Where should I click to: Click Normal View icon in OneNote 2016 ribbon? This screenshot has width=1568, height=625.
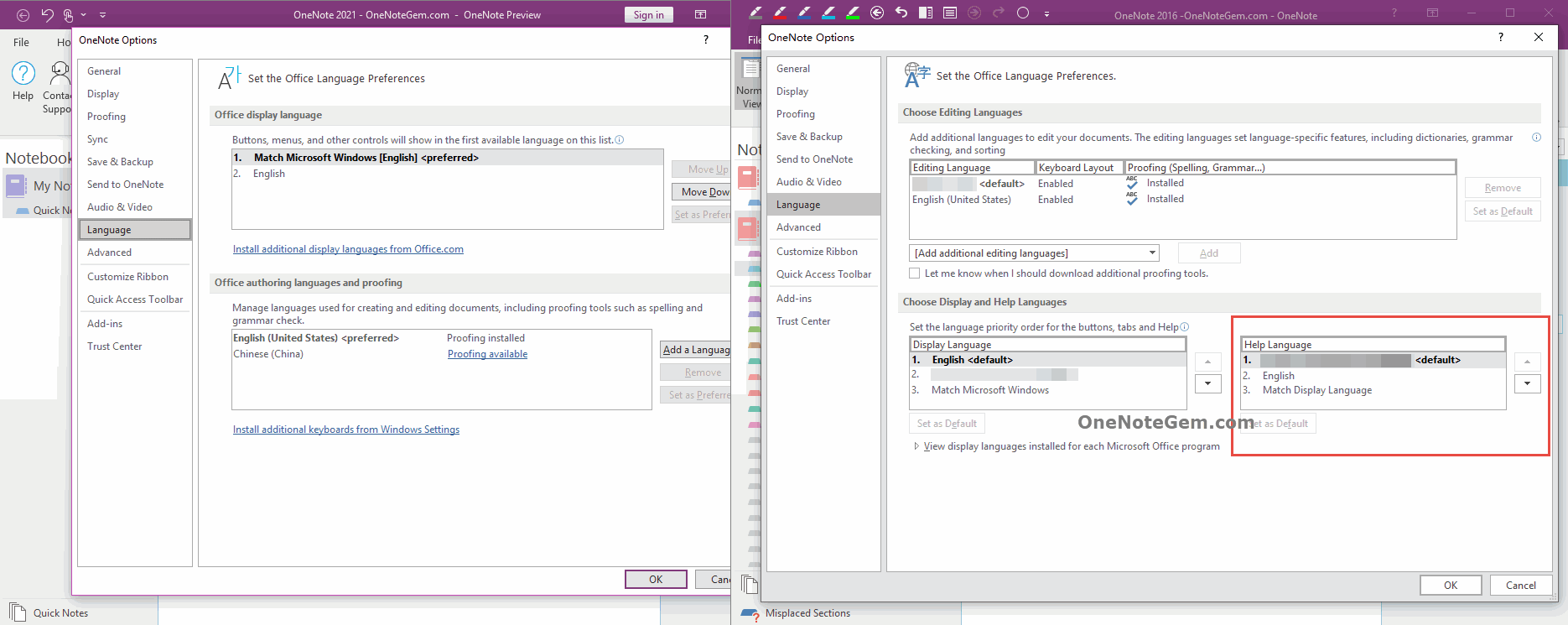[750, 70]
